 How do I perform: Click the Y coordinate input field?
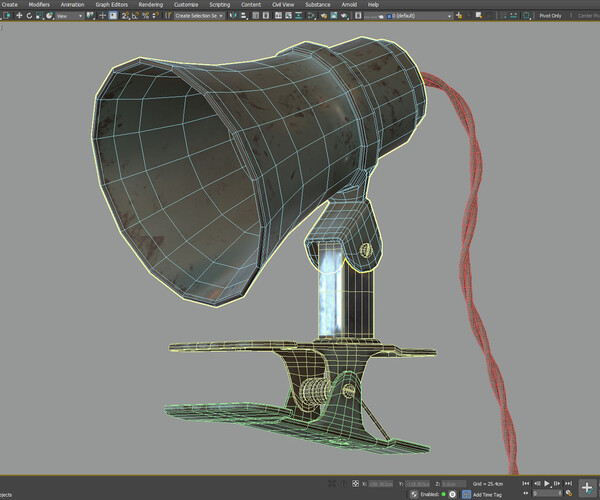point(417,484)
